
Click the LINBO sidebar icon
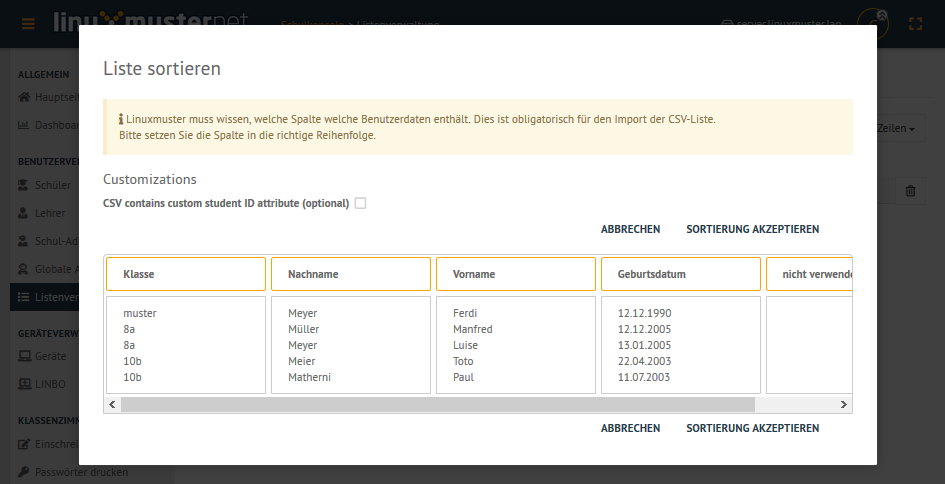(25, 384)
